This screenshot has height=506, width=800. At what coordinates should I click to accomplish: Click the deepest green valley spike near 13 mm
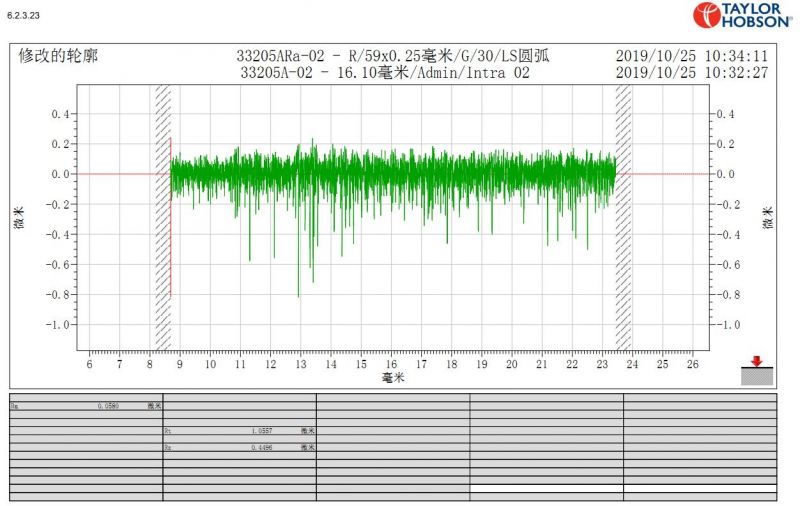(x=298, y=294)
